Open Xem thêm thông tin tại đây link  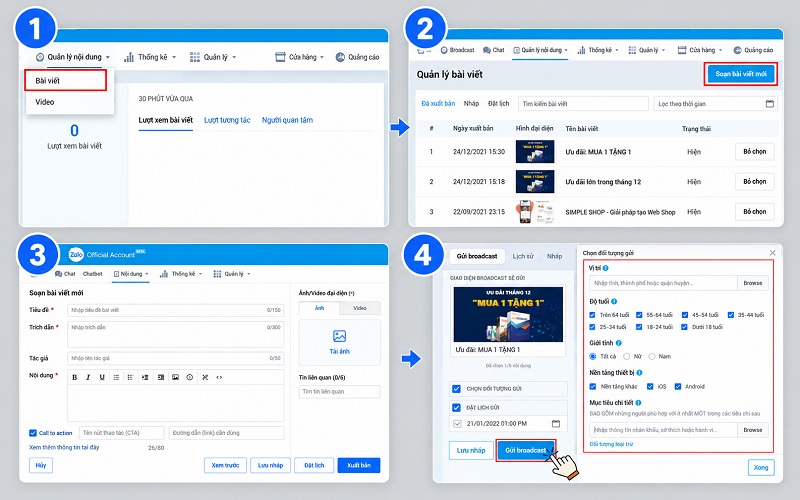pos(64,447)
